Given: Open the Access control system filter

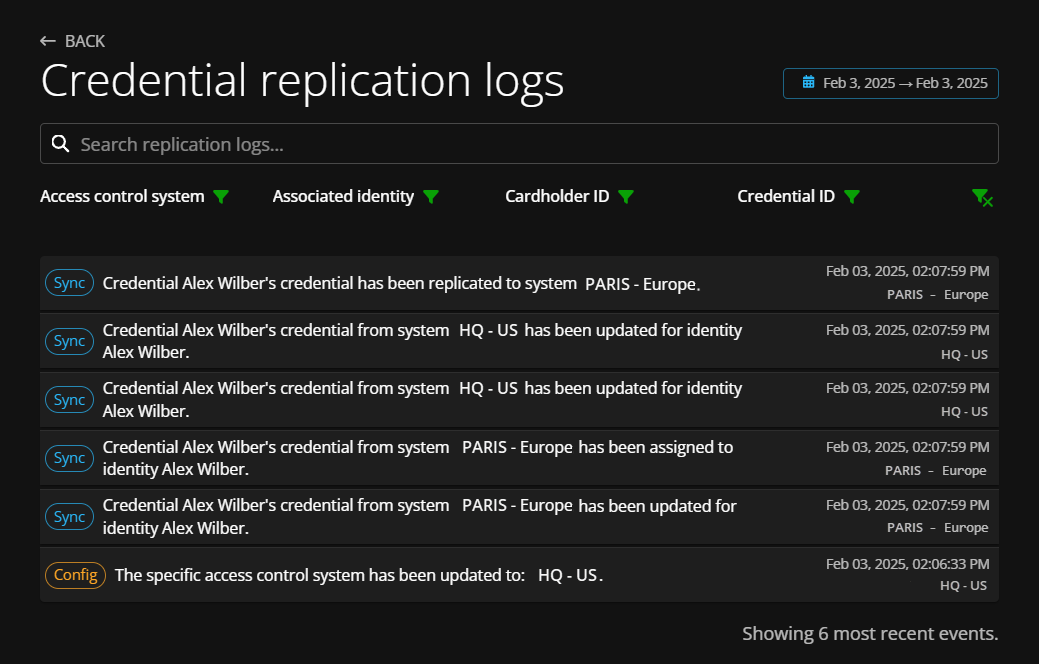Looking at the screenshot, I should pos(221,197).
